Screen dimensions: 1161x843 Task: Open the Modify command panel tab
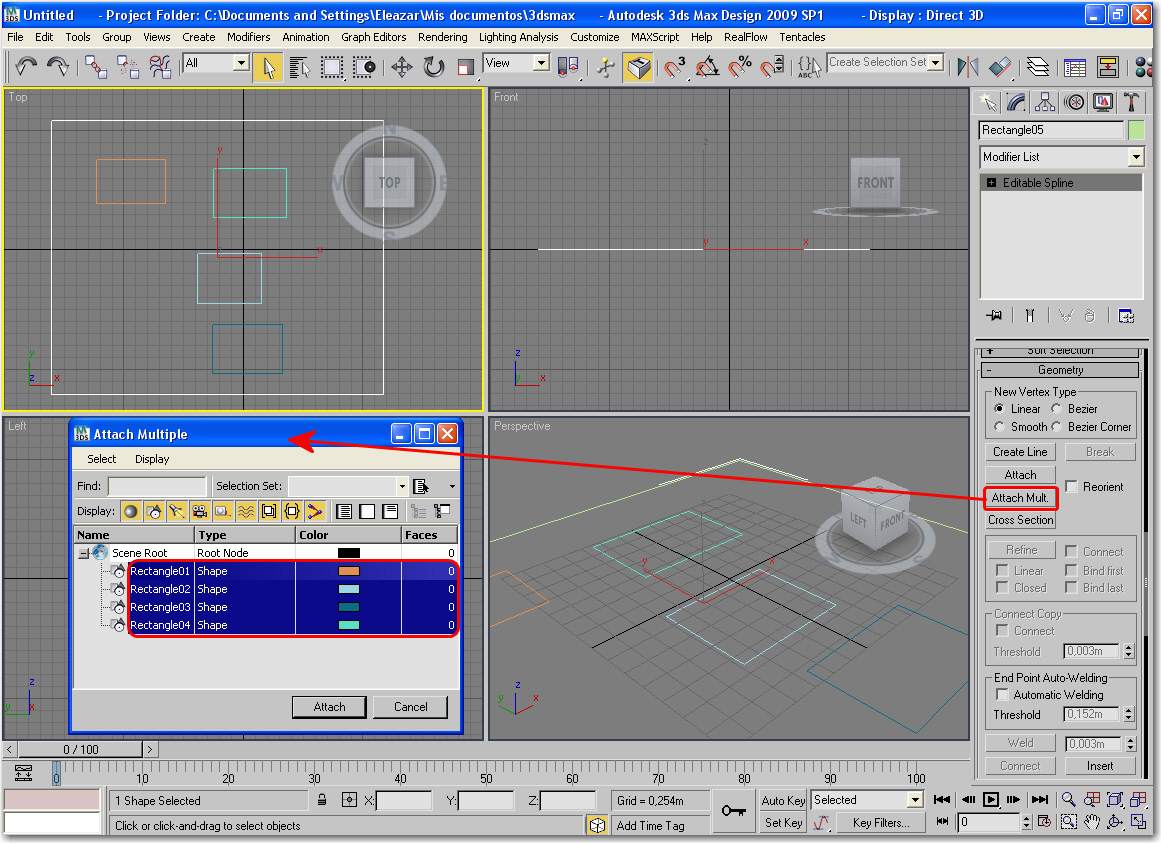point(1016,102)
